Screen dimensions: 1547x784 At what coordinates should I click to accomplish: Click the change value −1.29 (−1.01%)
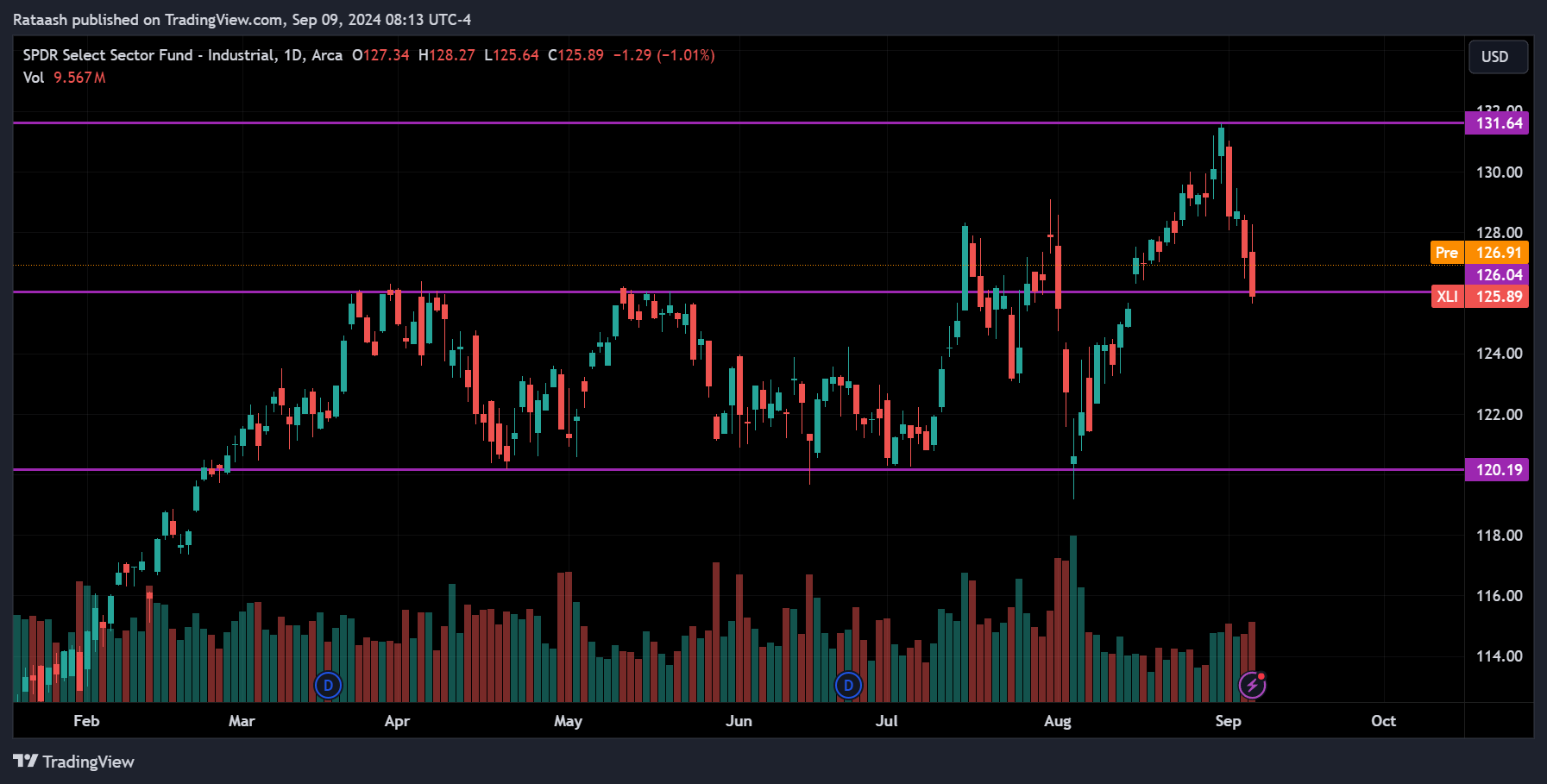tap(663, 55)
